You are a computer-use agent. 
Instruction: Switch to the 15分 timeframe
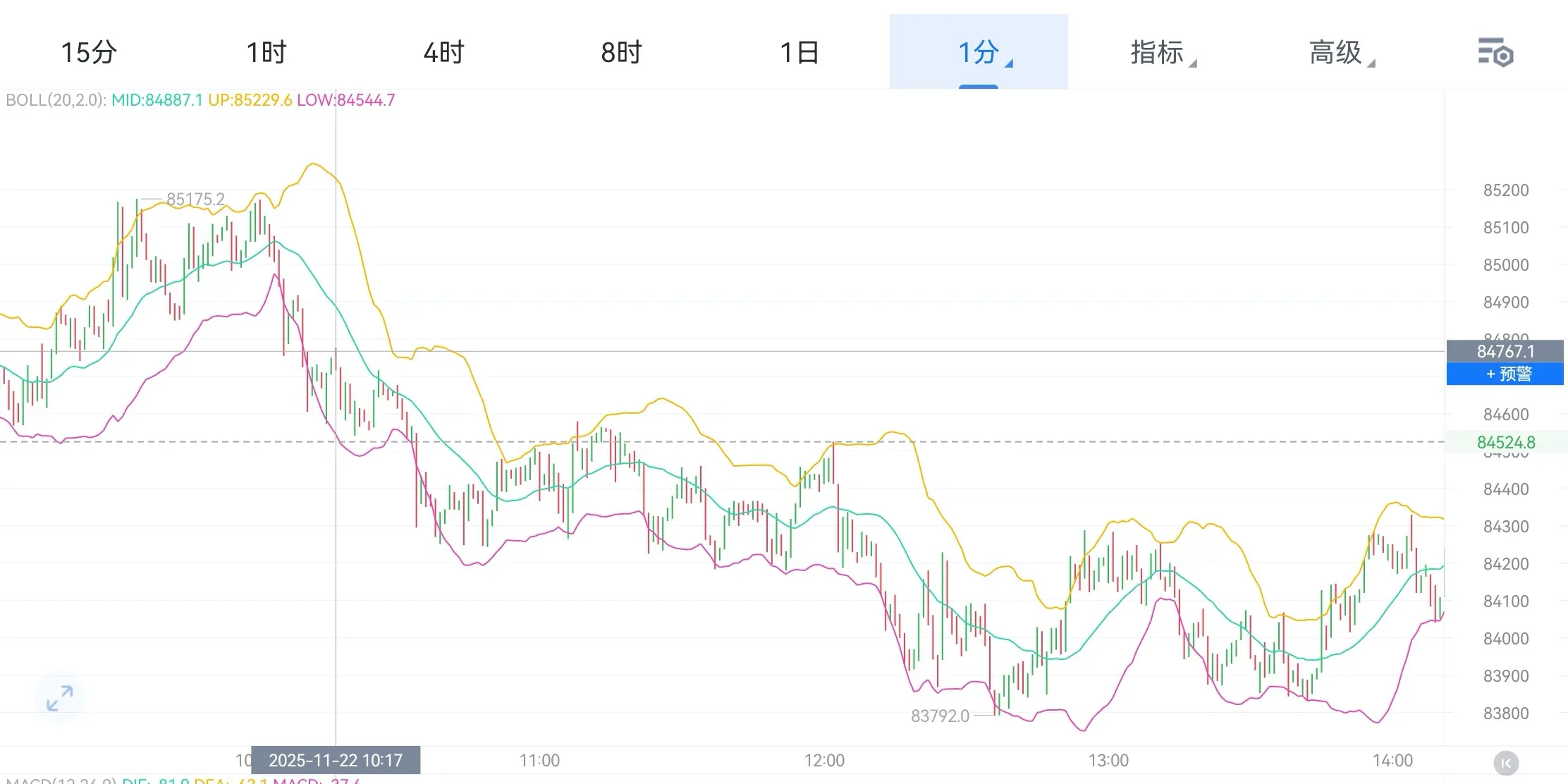(89, 53)
